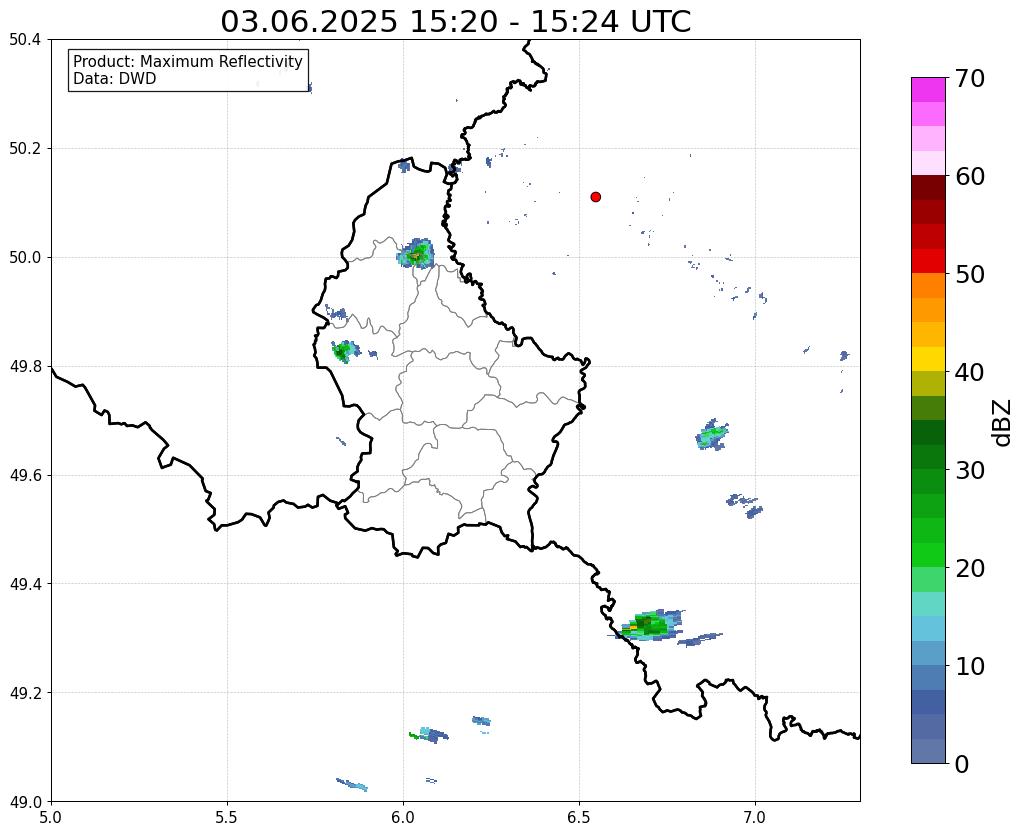
Task: Click the latitude axis label 50.4
Action: [x=25, y=40]
